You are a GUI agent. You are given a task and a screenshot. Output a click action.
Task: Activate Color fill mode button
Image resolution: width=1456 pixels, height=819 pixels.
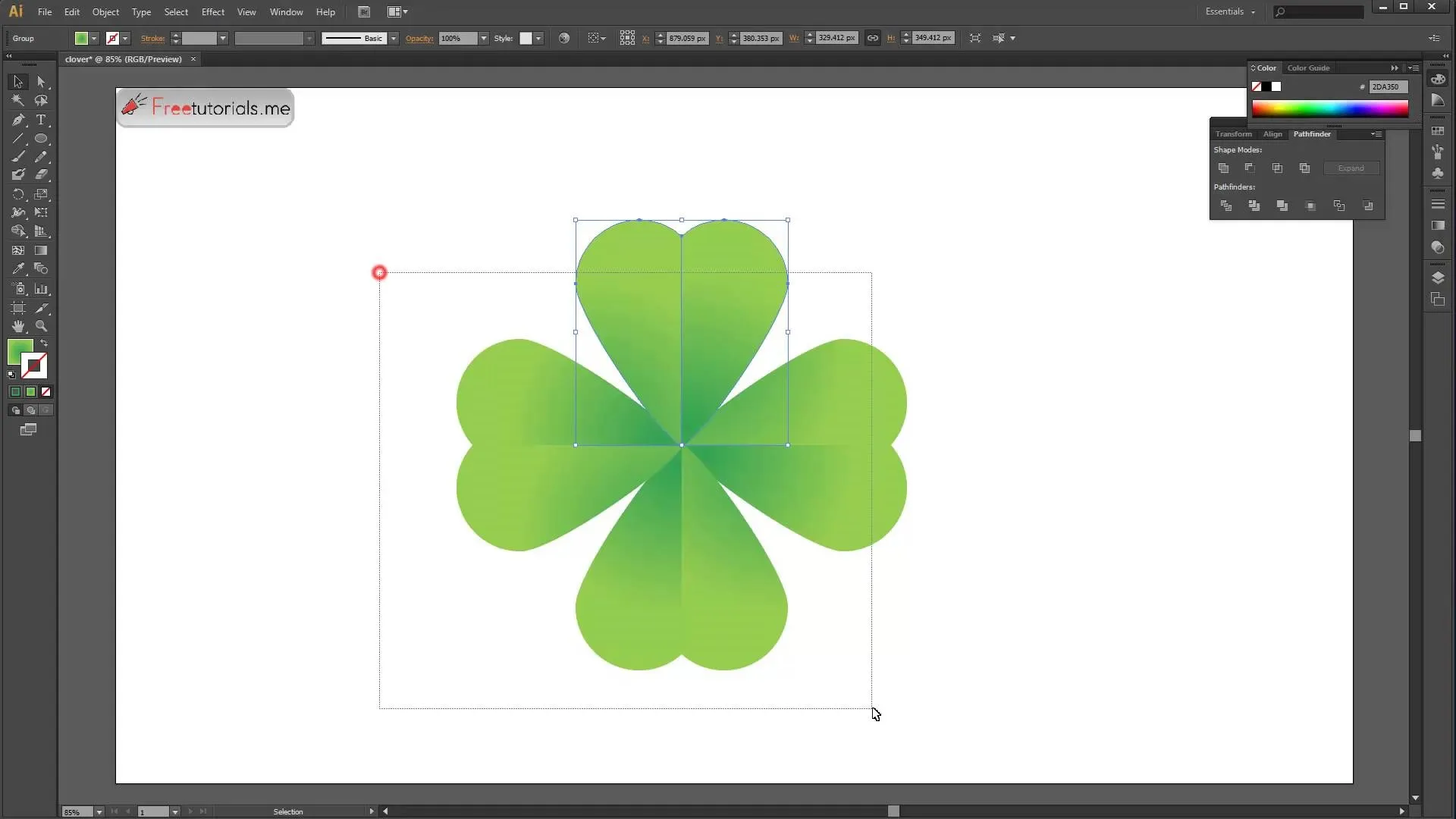(15, 392)
